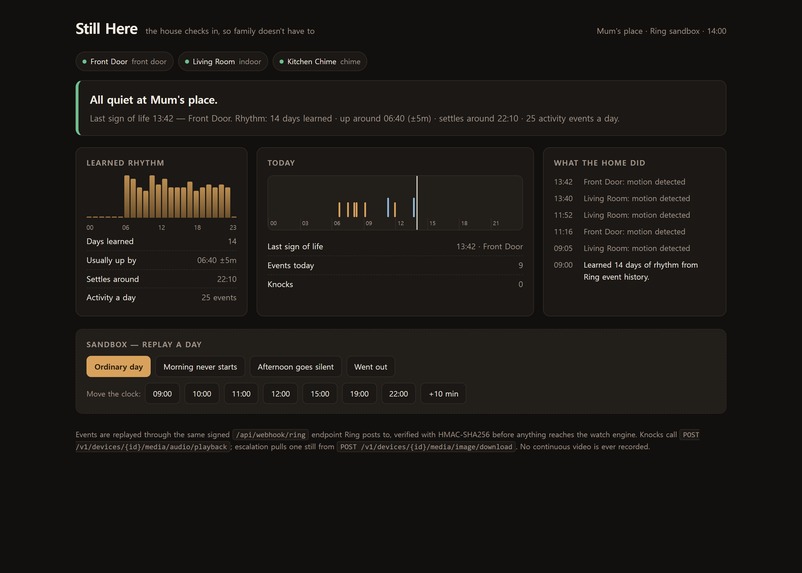Click the current-time marker in Today timeline
The height and width of the screenshot is (573, 802).
coord(417,203)
